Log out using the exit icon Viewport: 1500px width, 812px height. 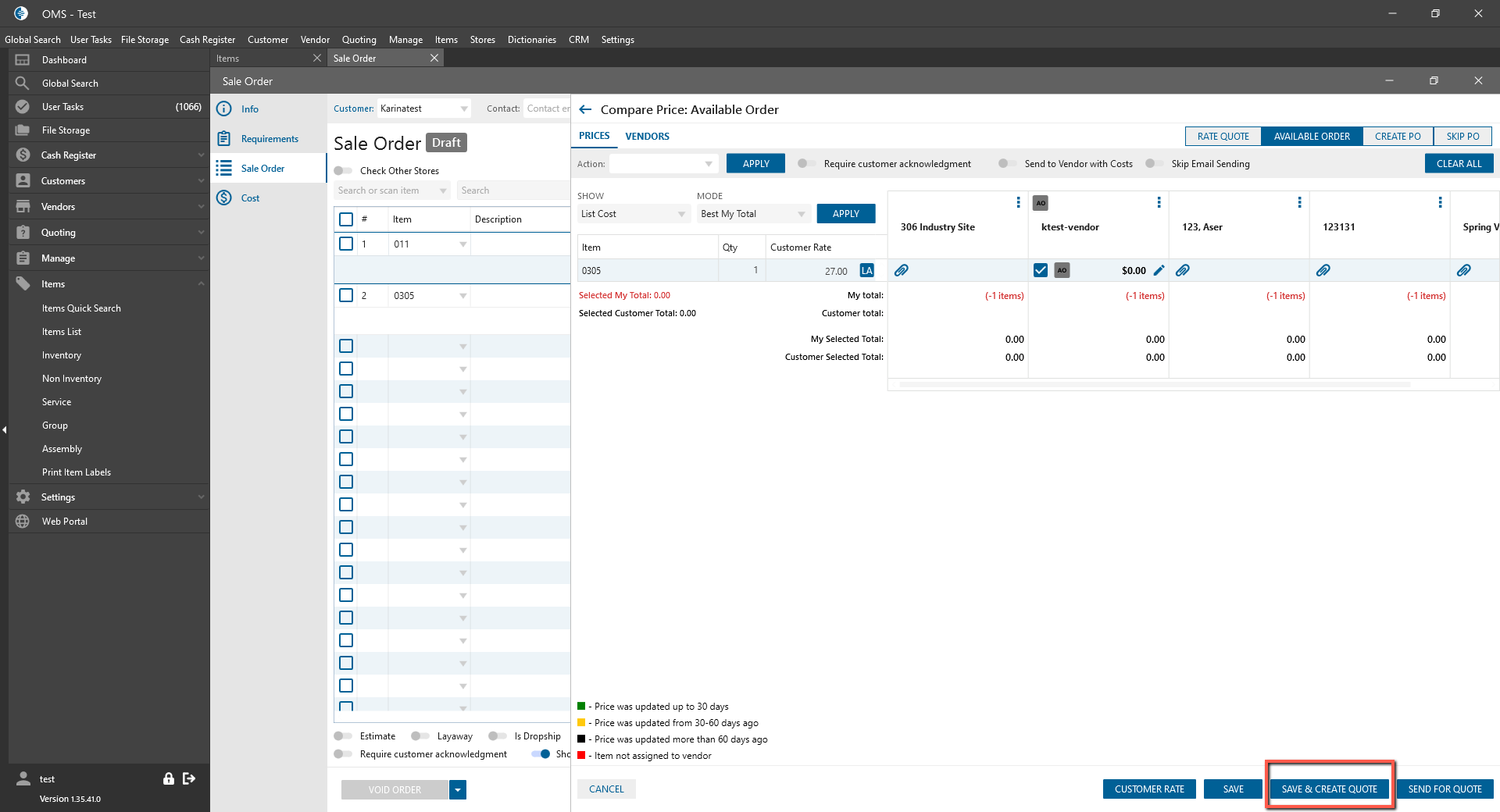pyautogui.click(x=189, y=778)
